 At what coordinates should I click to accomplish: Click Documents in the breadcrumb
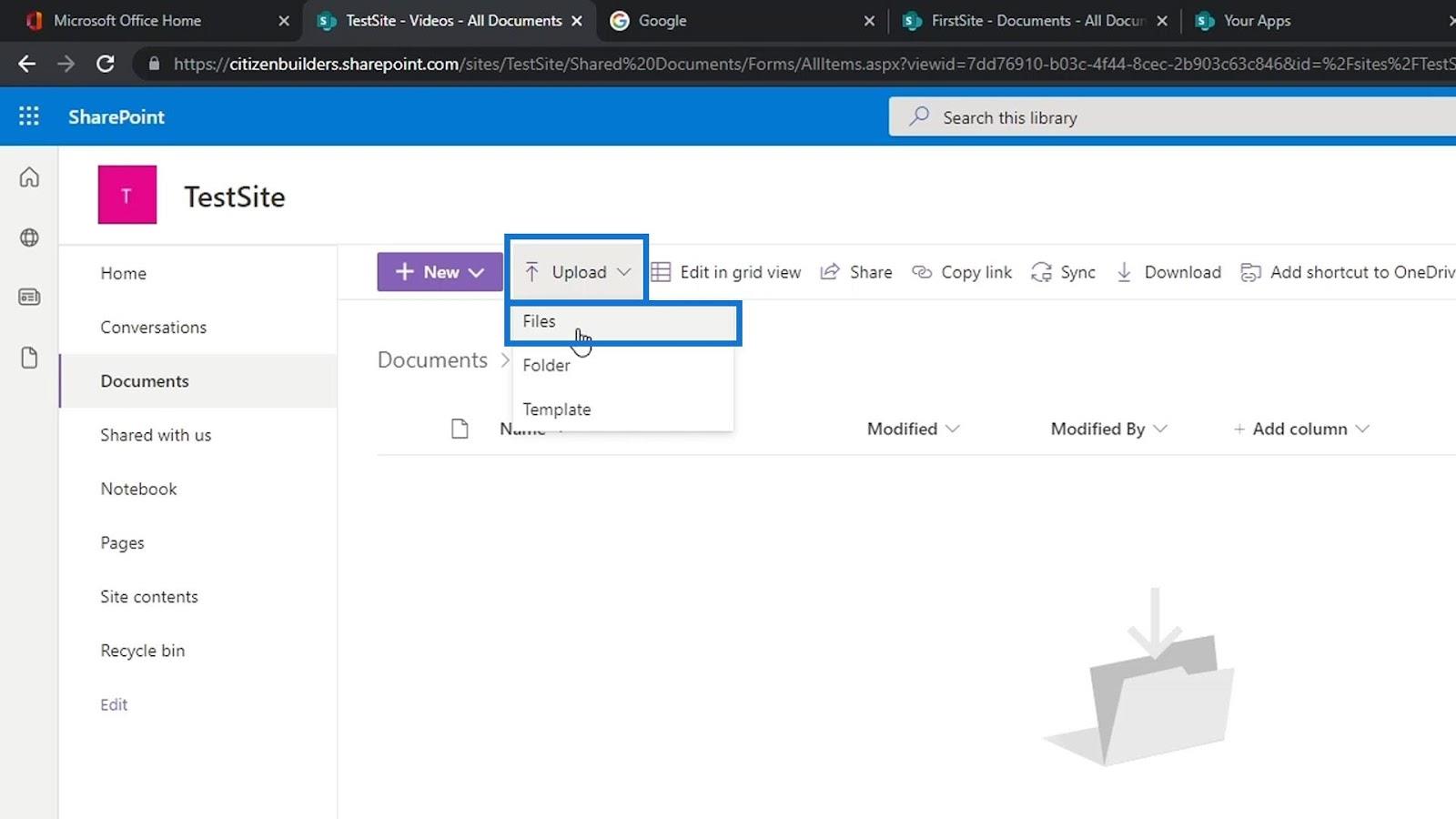(432, 360)
